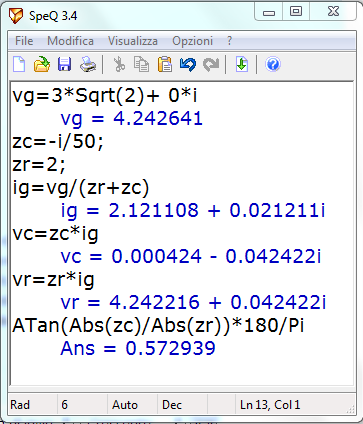Click the result Ans = 0.572939

(x=138, y=349)
